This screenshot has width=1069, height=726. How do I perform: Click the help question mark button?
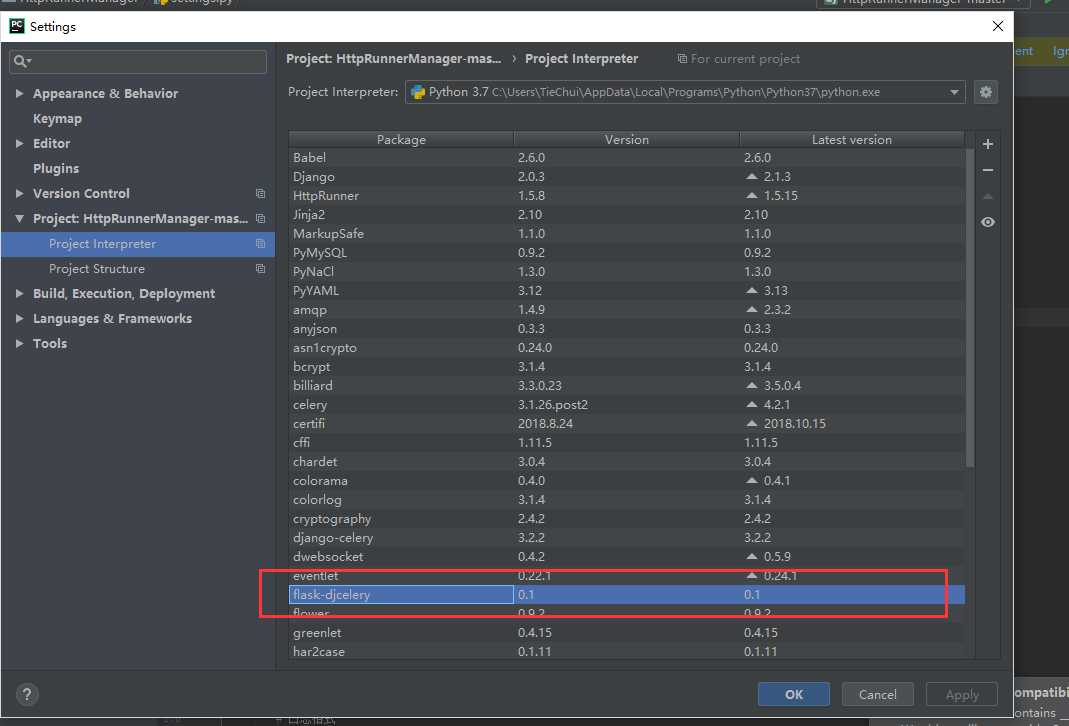(x=27, y=695)
